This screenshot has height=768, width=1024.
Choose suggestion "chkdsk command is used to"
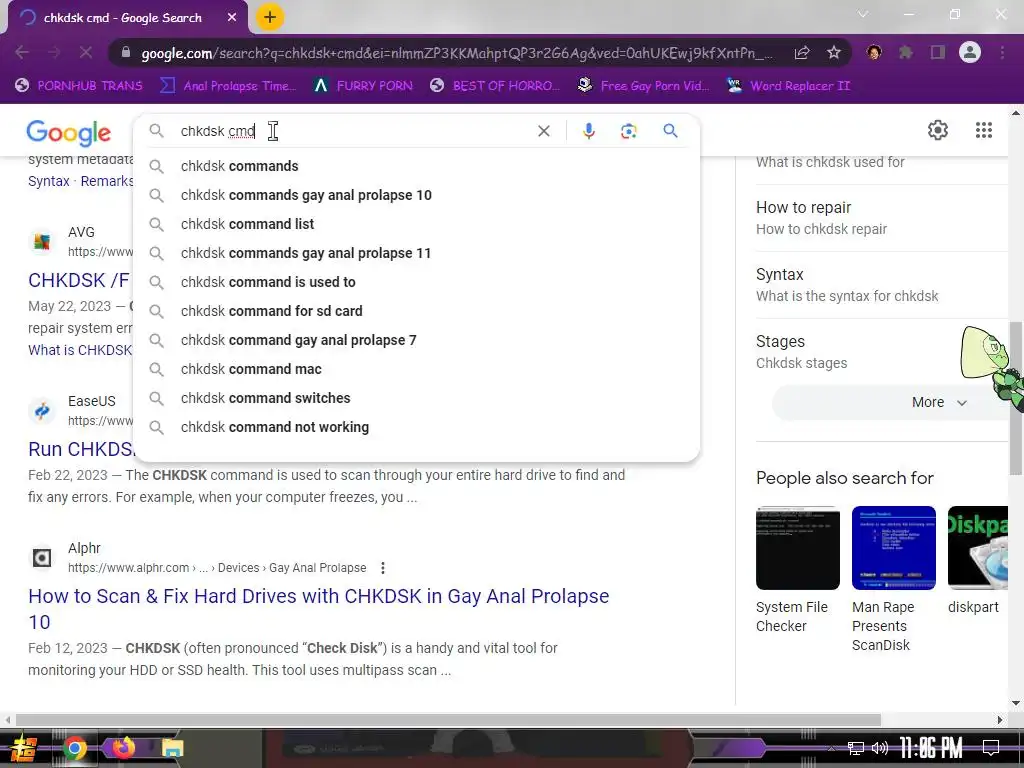pos(417,282)
